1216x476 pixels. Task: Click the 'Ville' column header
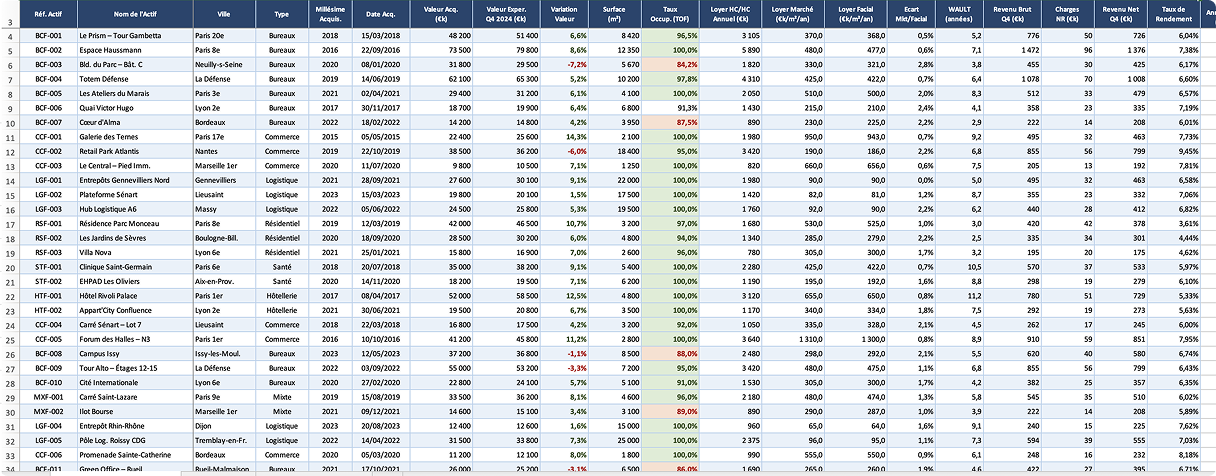click(223, 14)
